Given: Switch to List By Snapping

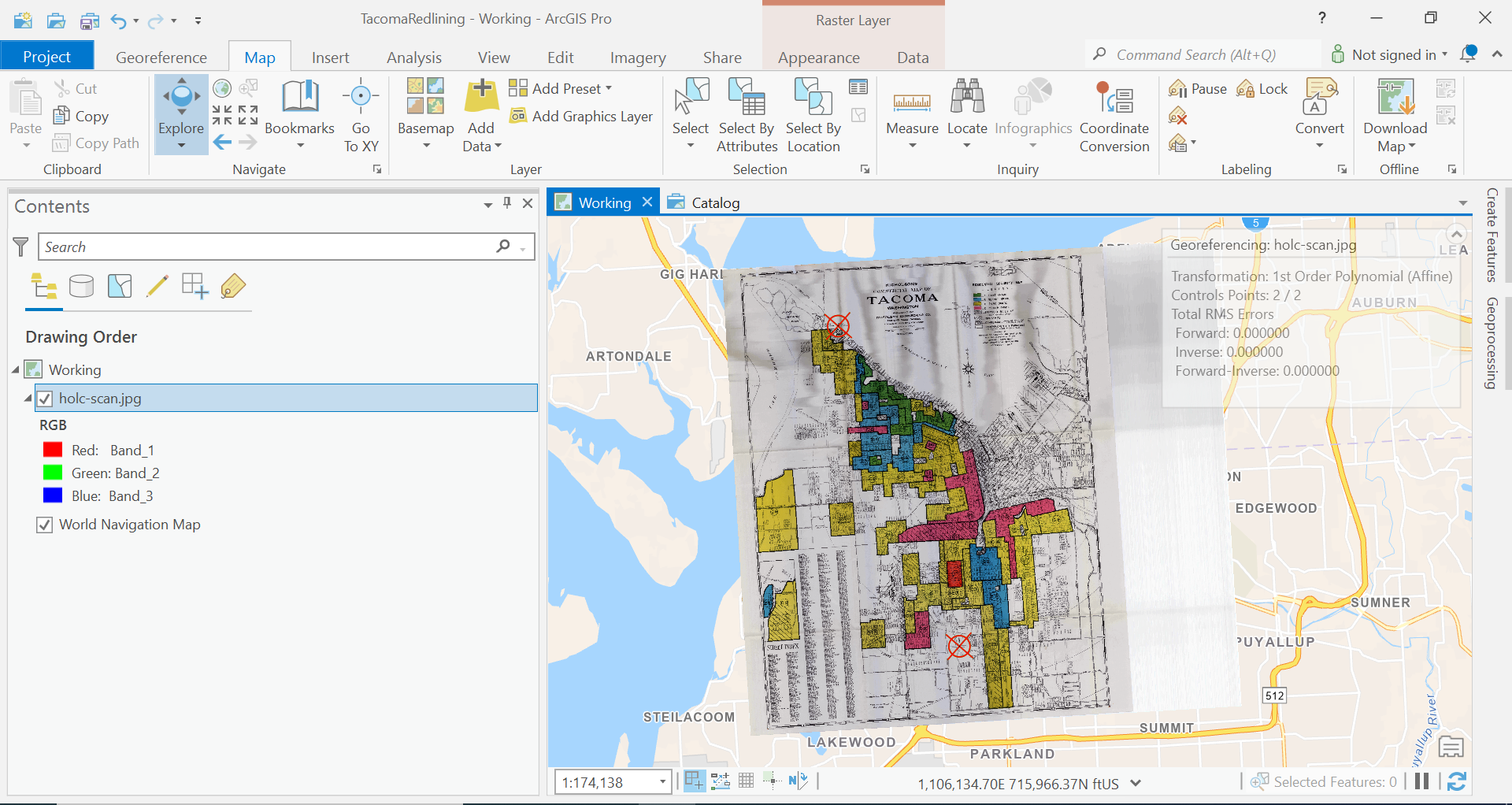Looking at the screenshot, I should tap(195, 286).
